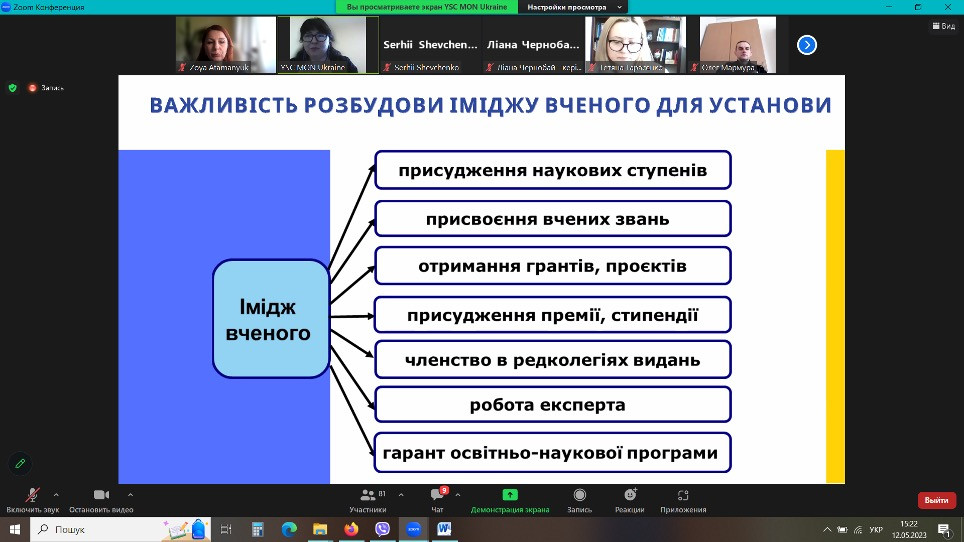
Task: Open the Чат chat panel
Action: [x=437, y=495]
